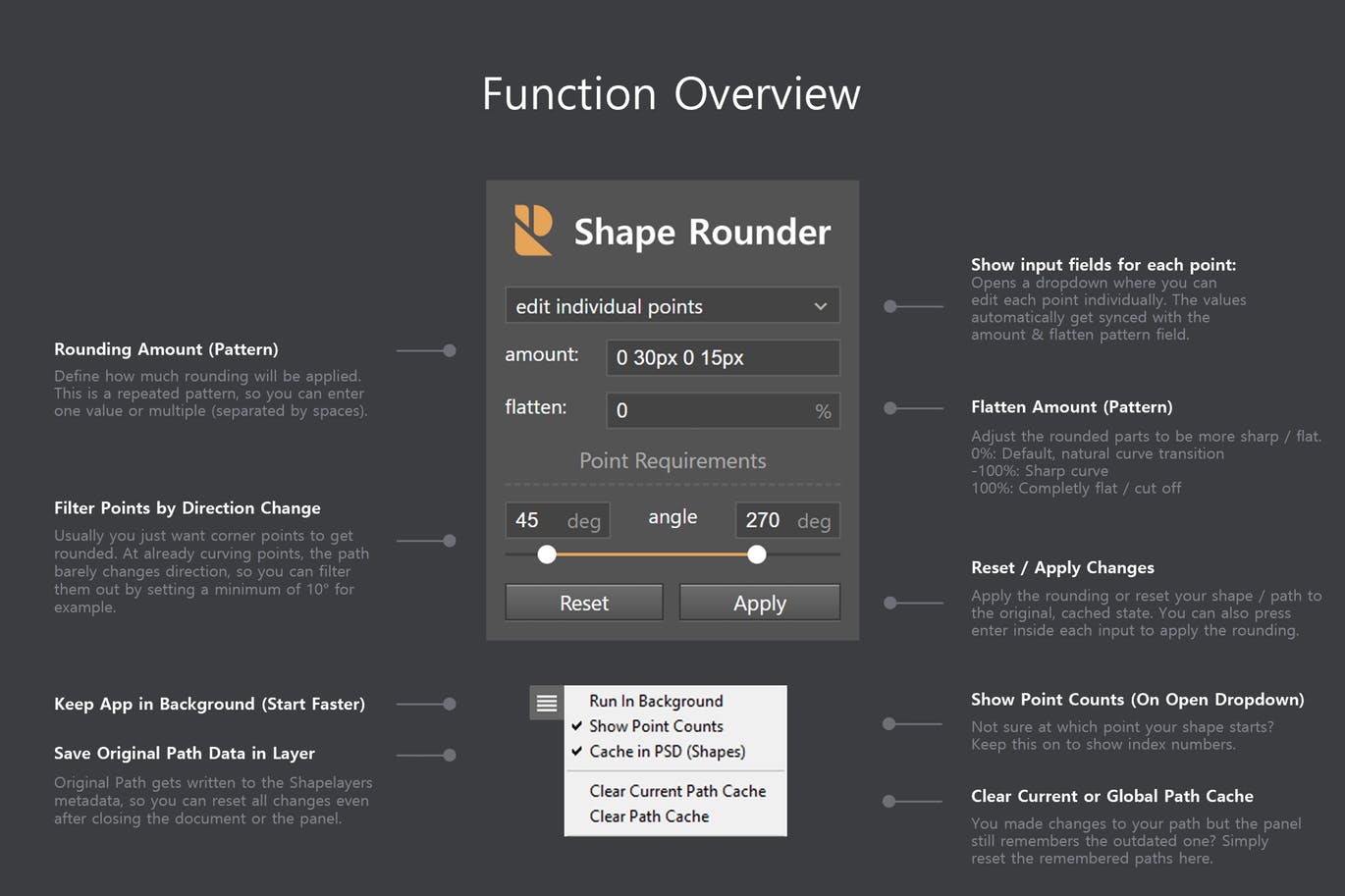
Task: Click the orange slider track between handles
Action: pos(651,554)
